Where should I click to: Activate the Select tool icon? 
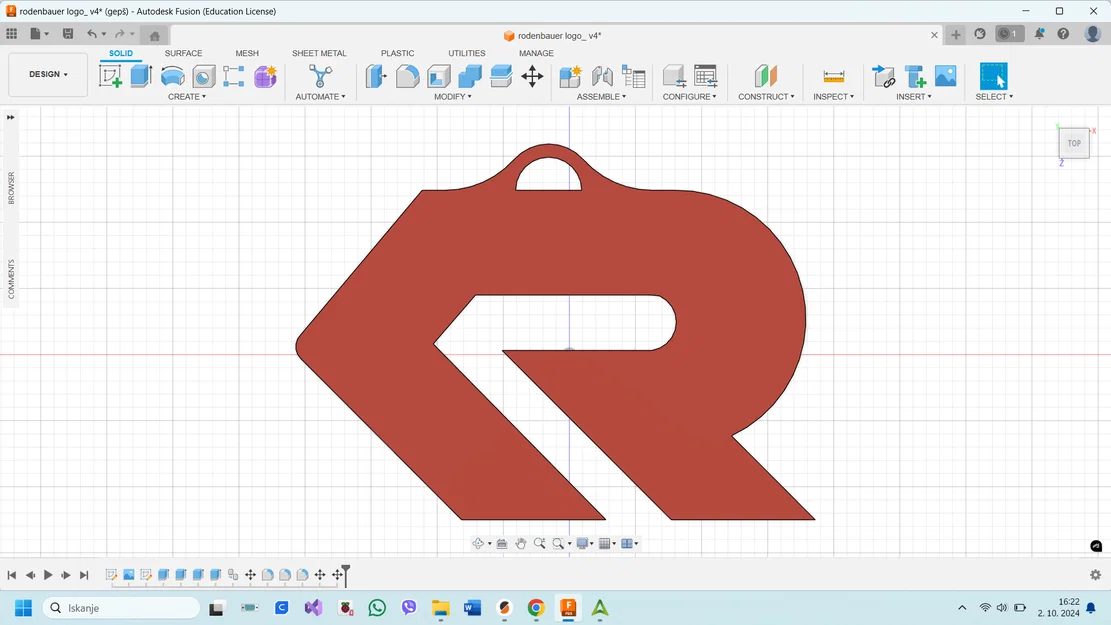993,76
